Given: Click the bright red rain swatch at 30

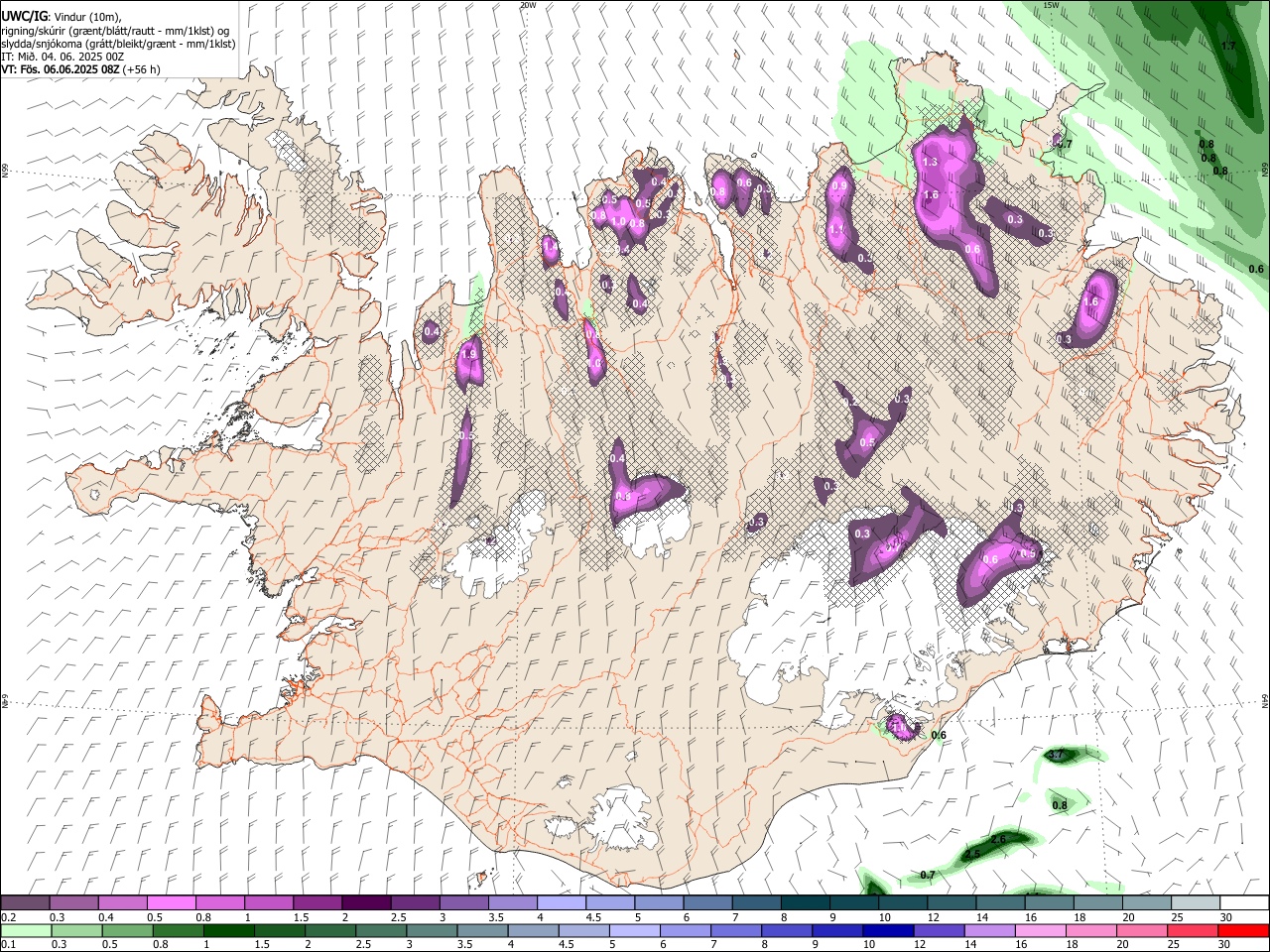Looking at the screenshot, I should tap(1243, 930).
